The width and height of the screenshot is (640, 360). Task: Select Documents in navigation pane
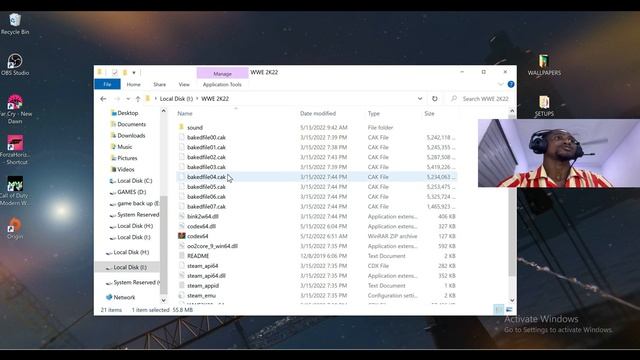pos(131,124)
